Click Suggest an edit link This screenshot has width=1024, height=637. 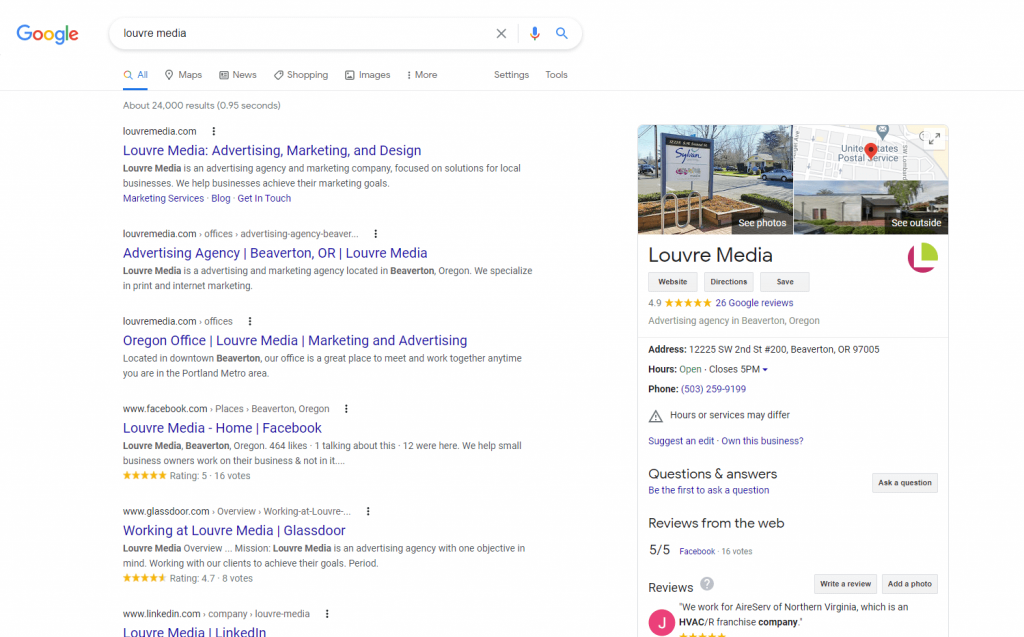point(681,441)
